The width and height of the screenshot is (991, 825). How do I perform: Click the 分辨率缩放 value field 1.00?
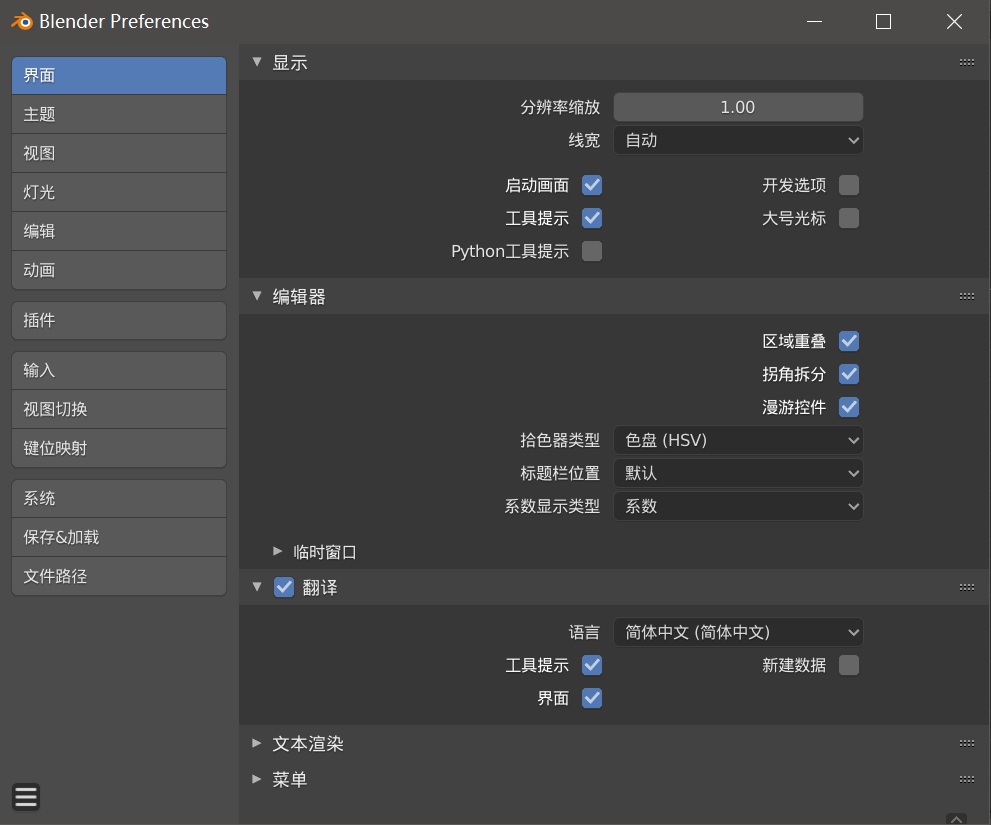pos(738,107)
